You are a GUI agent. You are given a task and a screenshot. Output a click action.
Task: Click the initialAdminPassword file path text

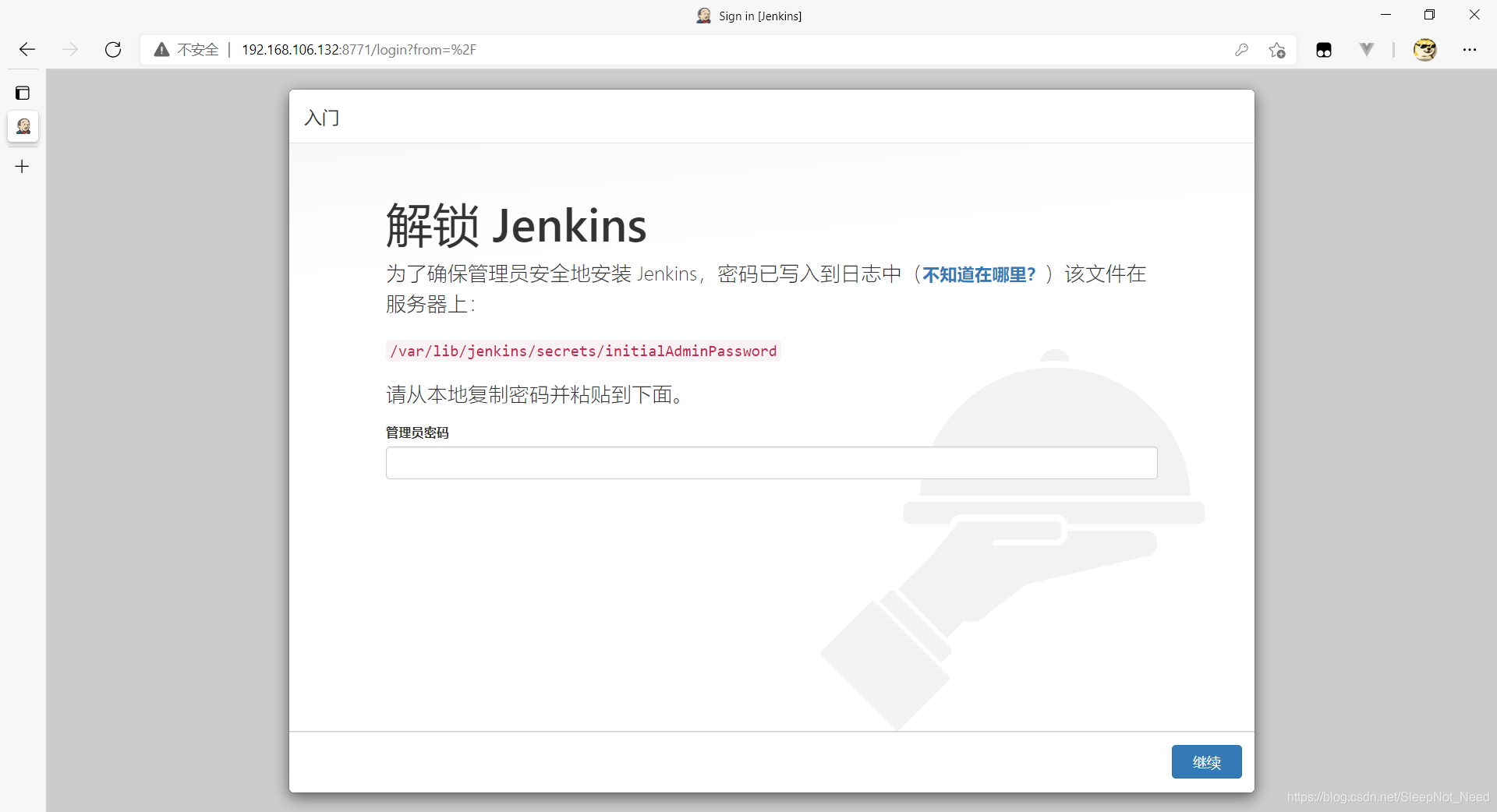pos(583,351)
